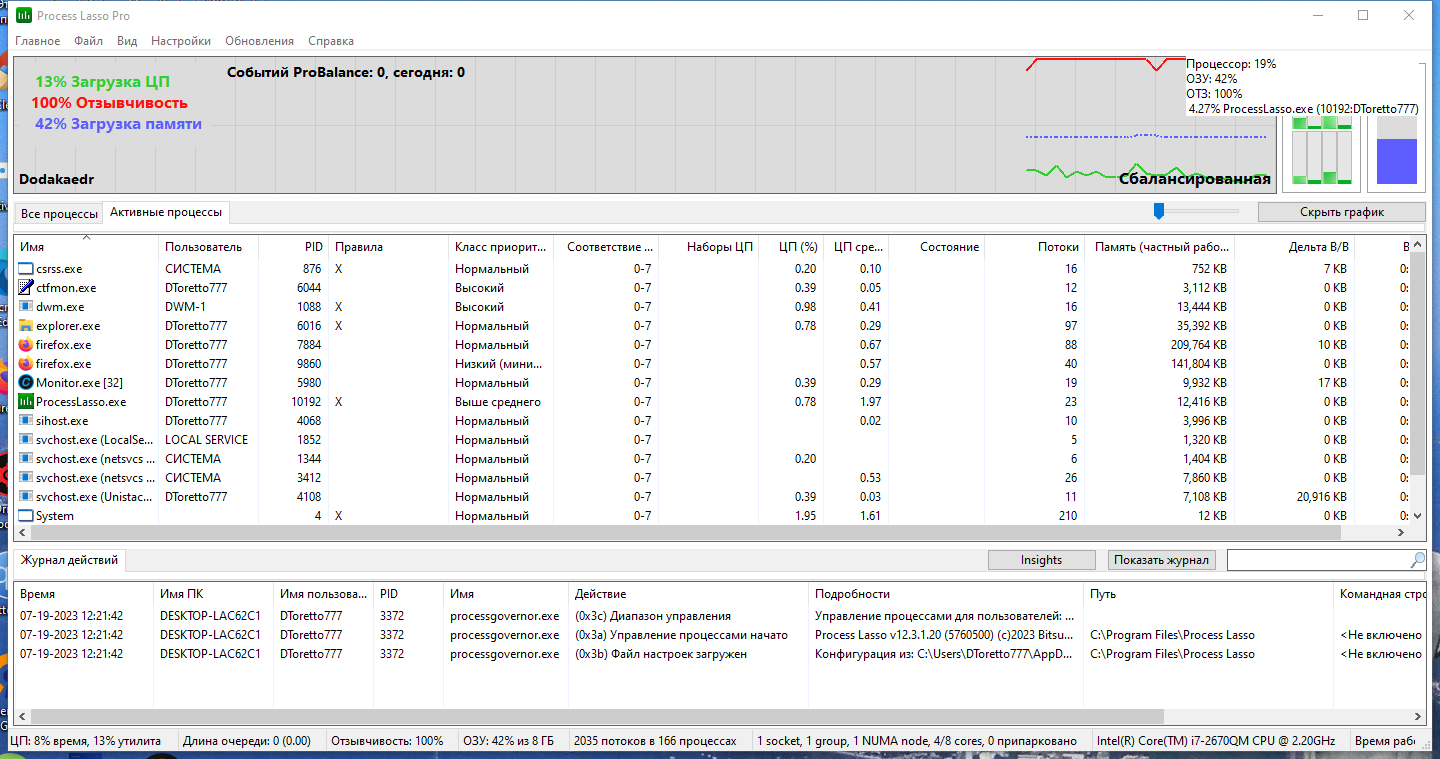Sort processes by the Имя column header
Screen dimensions: 1440x759
(x=87, y=246)
